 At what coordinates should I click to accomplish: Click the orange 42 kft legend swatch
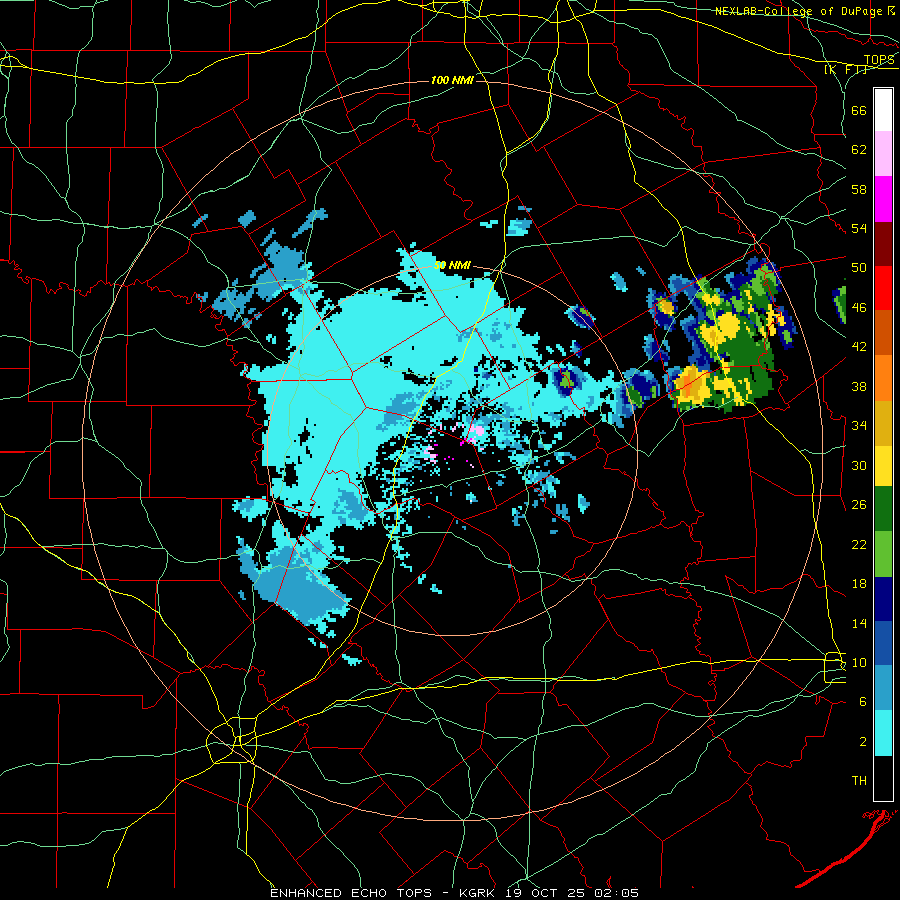[x=883, y=378]
